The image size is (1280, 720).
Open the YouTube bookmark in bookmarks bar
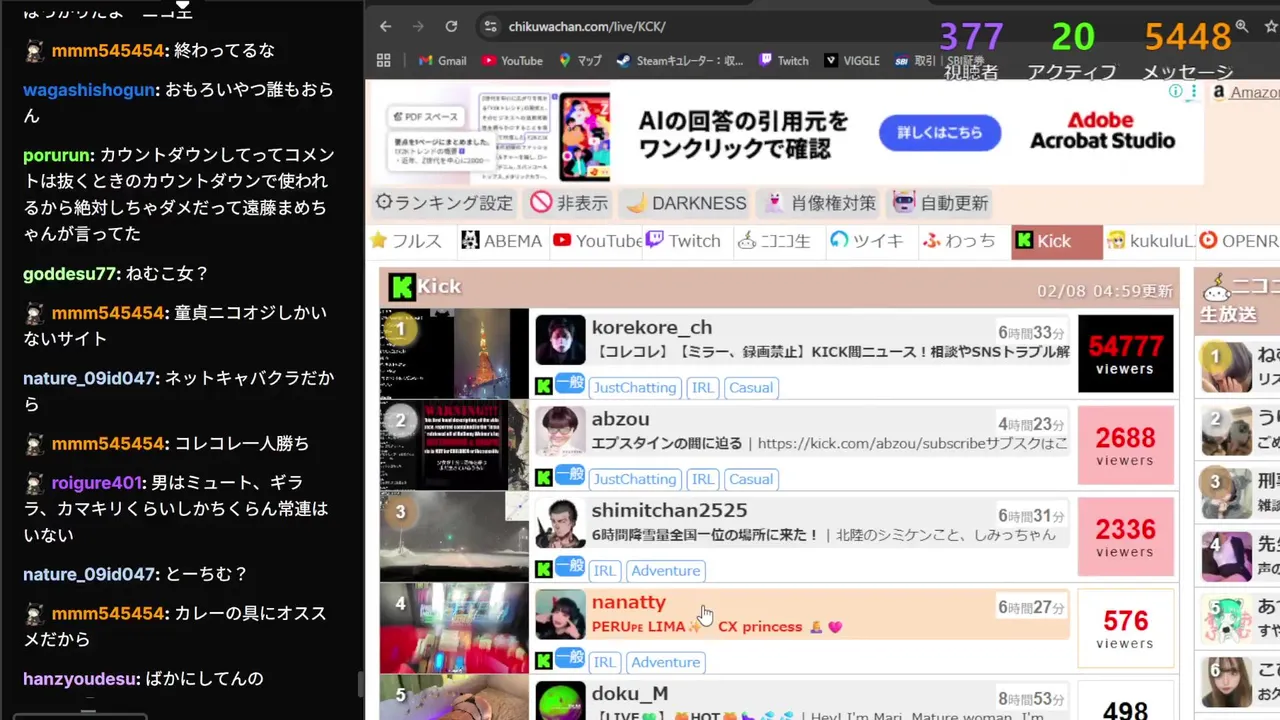[512, 60]
